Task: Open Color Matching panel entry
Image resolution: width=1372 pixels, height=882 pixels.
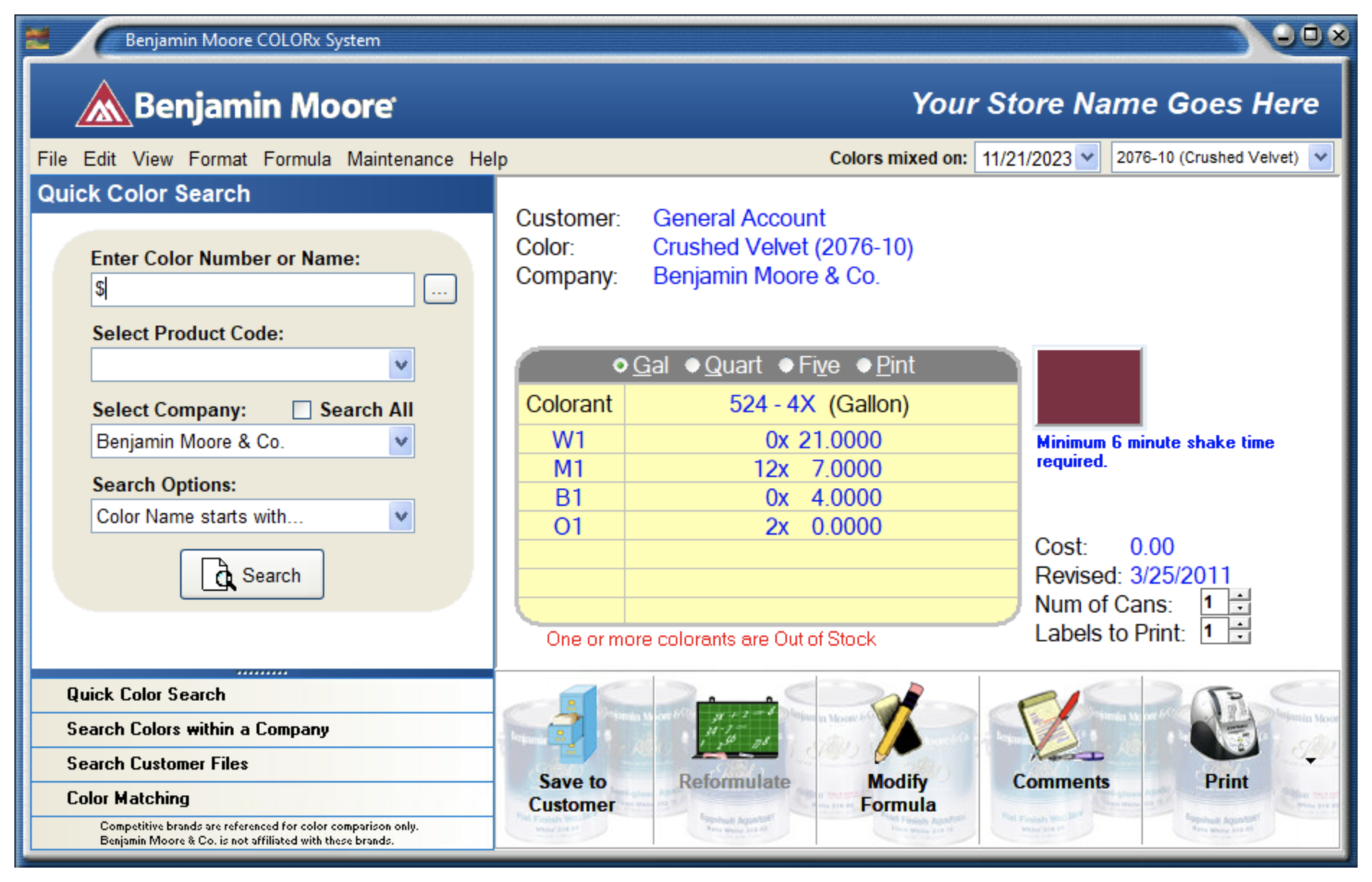Action: click(x=262, y=798)
